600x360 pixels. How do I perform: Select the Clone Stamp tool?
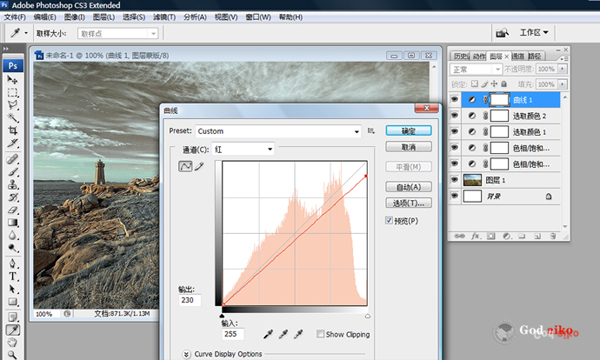pos(13,184)
